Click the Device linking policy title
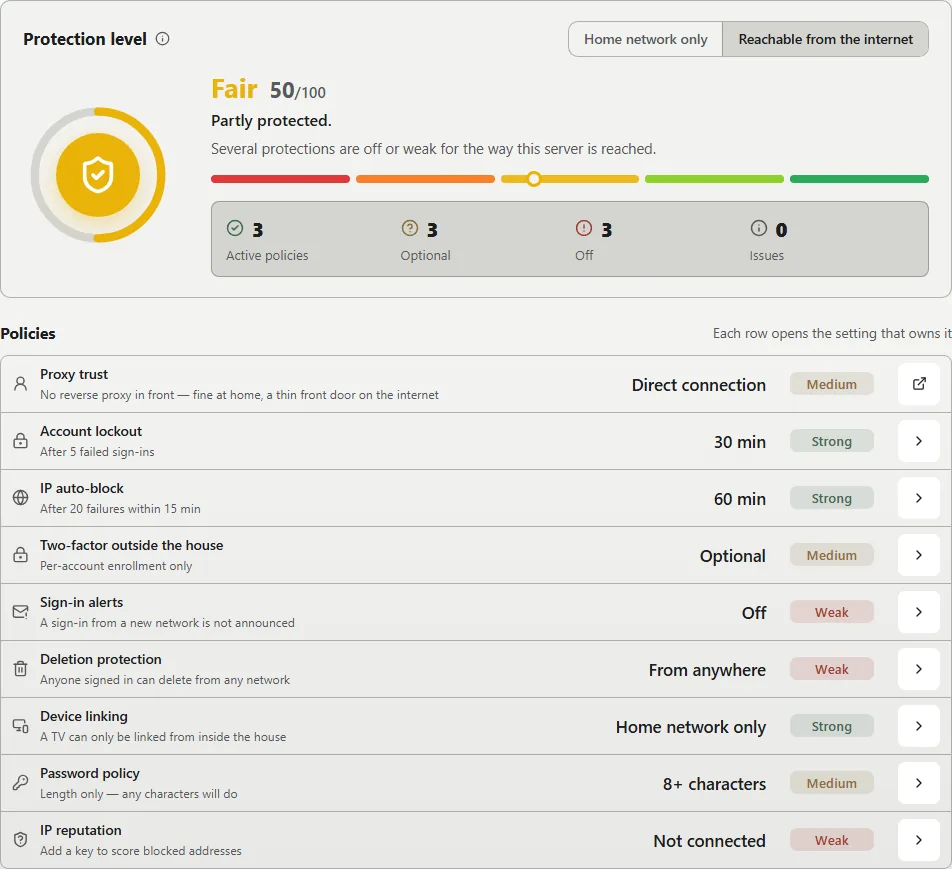952x869 pixels. click(x=84, y=717)
